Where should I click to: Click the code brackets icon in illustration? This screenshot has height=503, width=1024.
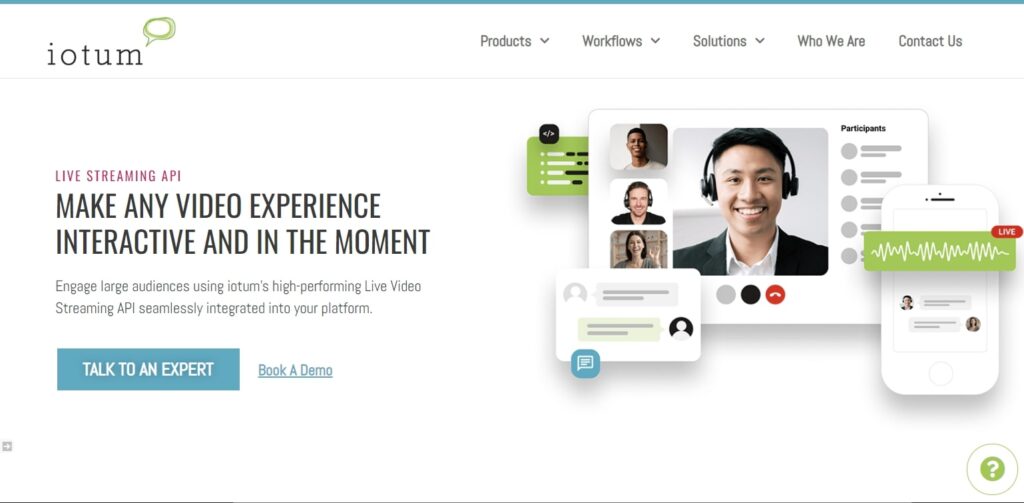point(549,134)
